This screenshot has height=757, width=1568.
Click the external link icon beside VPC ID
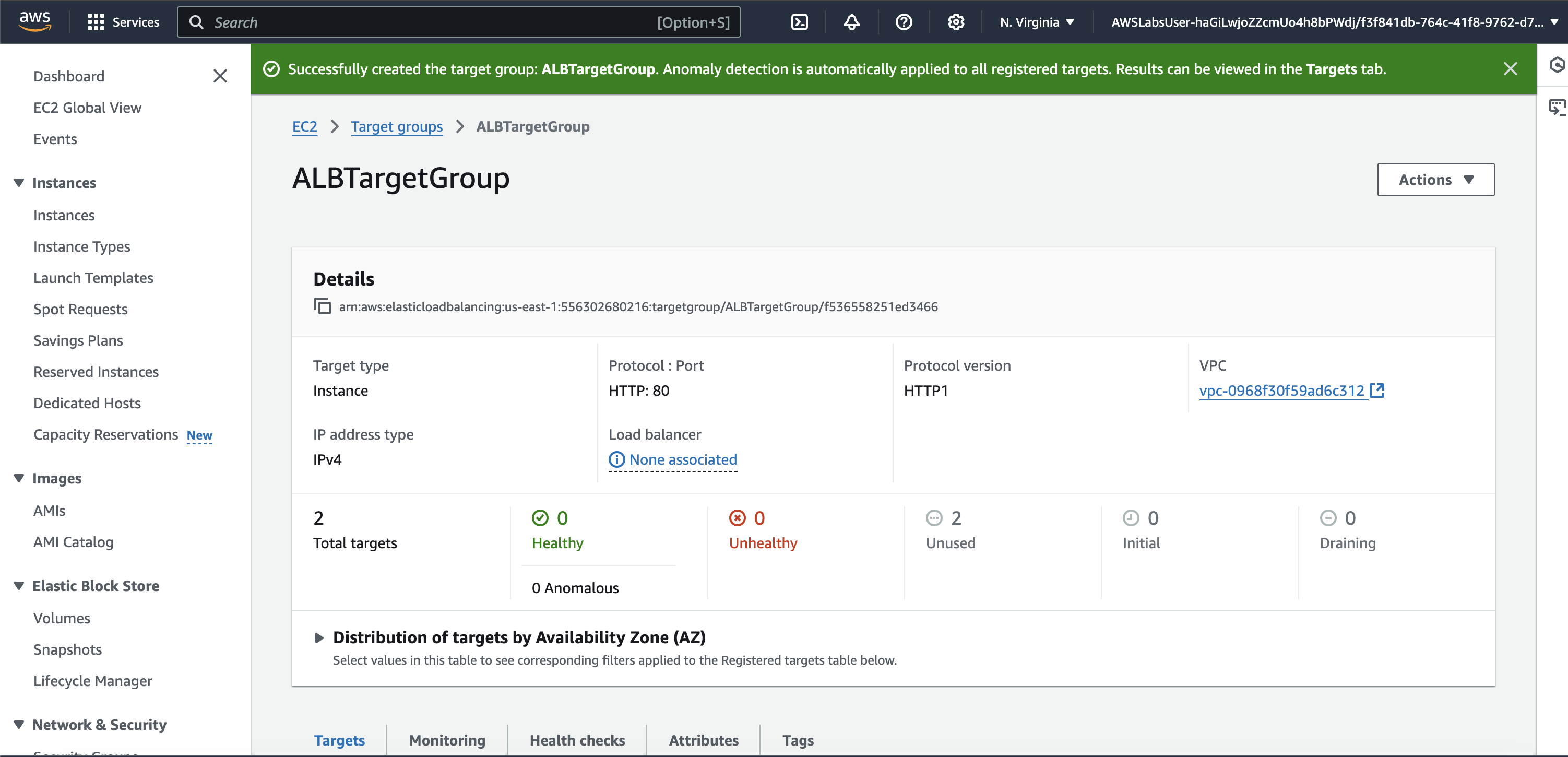click(1377, 391)
